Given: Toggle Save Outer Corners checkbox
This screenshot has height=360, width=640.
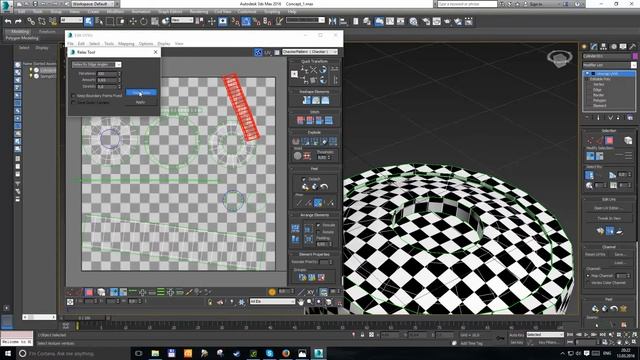Looking at the screenshot, I should tap(73, 102).
